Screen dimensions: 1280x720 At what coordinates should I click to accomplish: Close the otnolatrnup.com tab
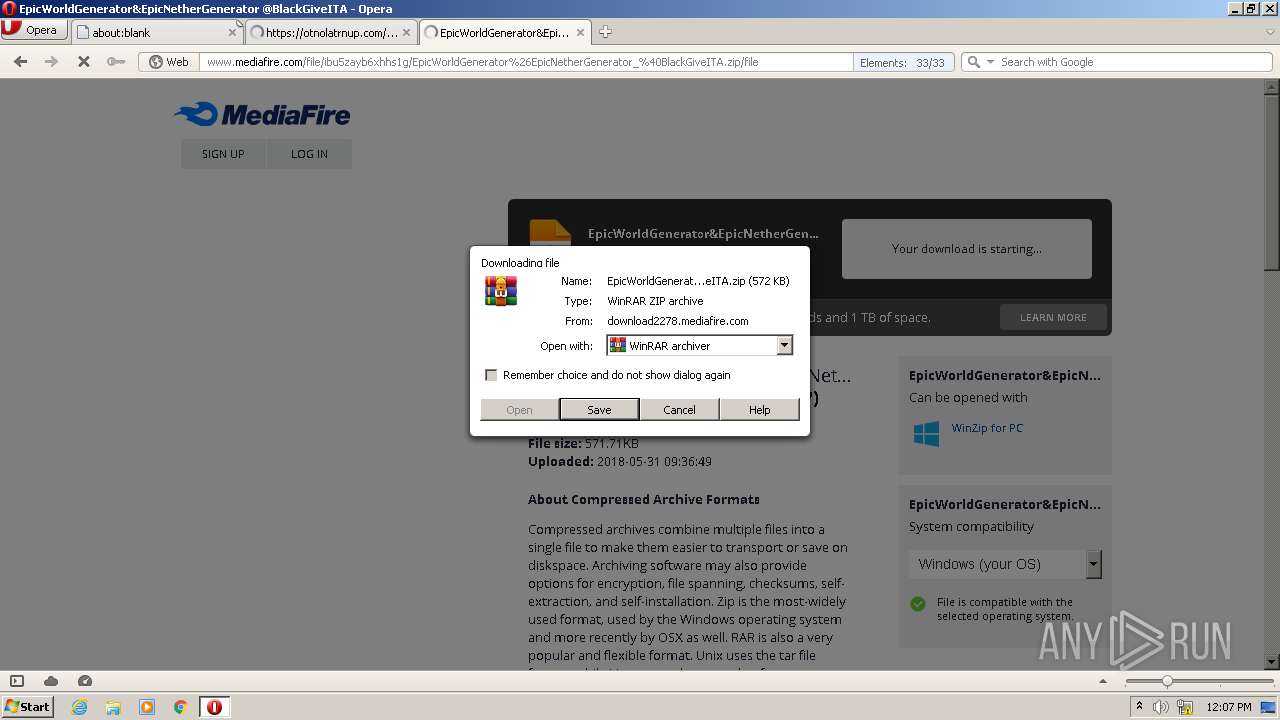click(406, 32)
